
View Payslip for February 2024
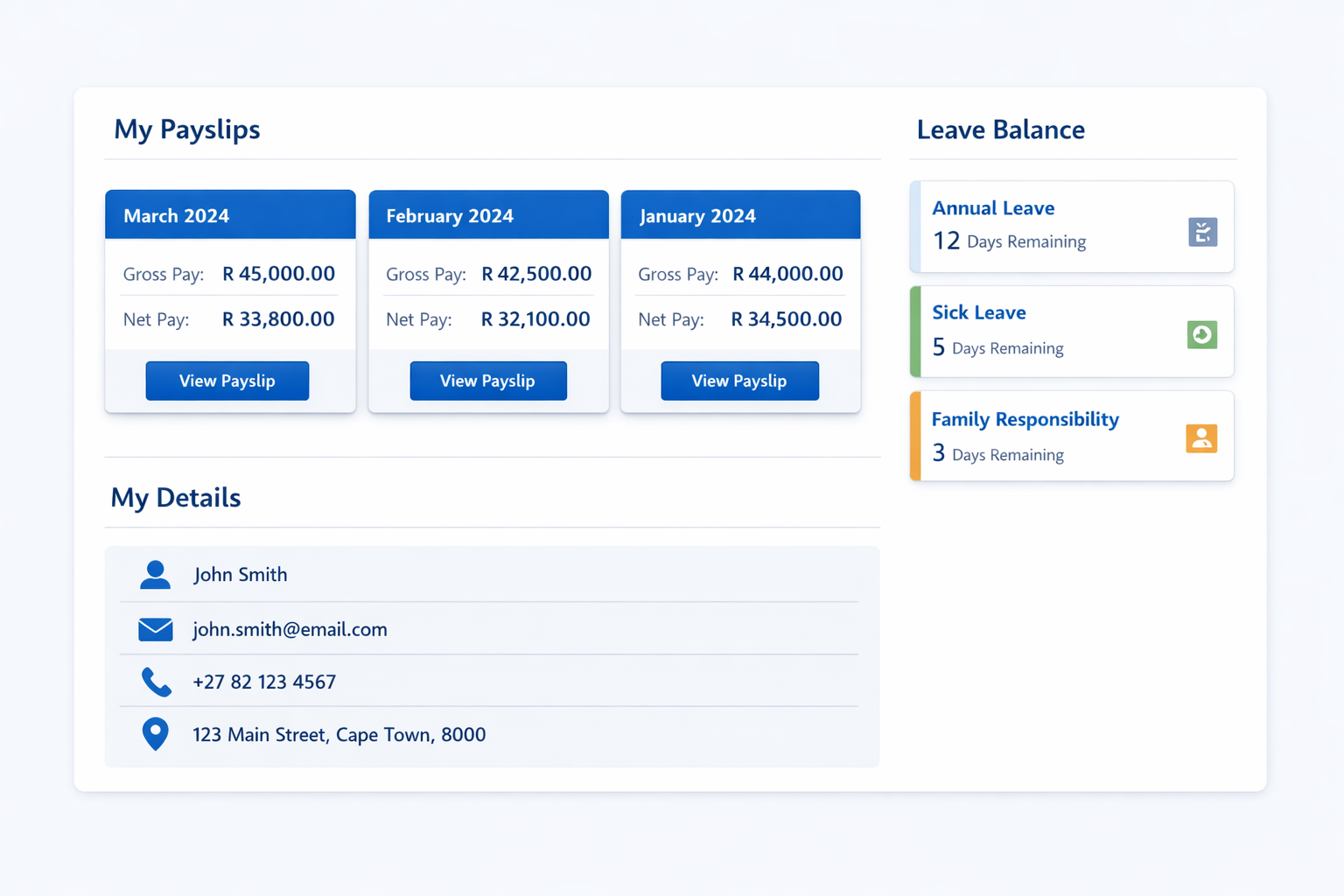(x=487, y=381)
